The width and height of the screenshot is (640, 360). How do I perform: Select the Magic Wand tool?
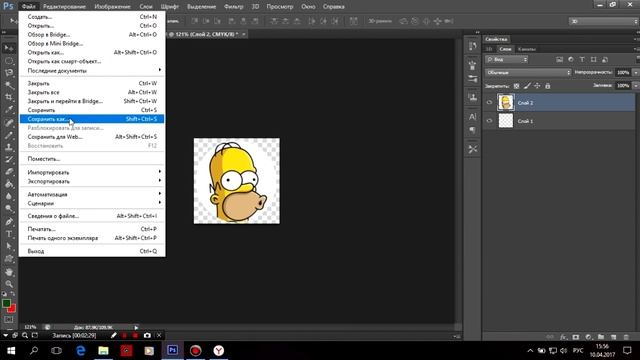[x=9, y=85]
